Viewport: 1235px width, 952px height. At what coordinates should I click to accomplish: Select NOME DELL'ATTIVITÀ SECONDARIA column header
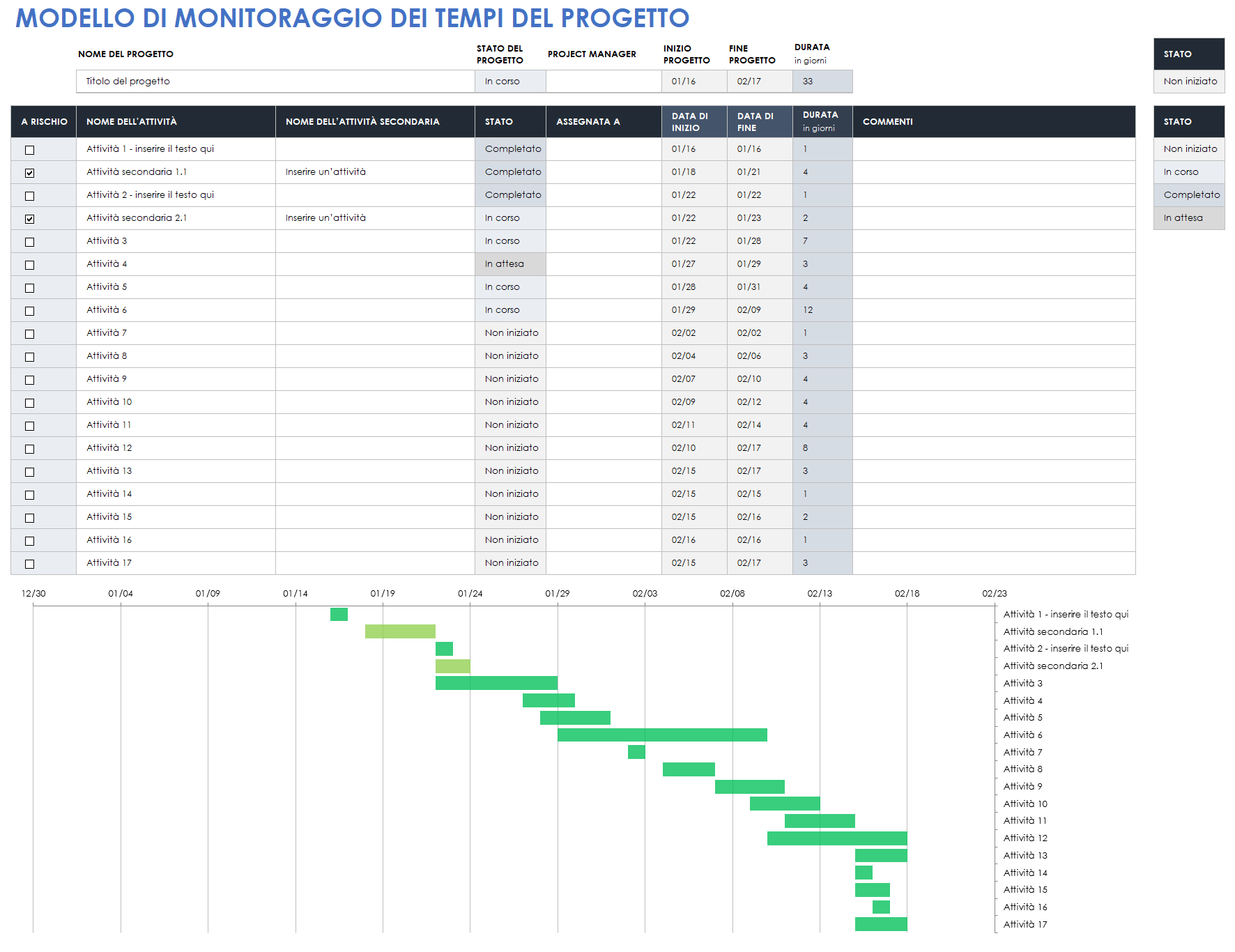click(x=375, y=121)
